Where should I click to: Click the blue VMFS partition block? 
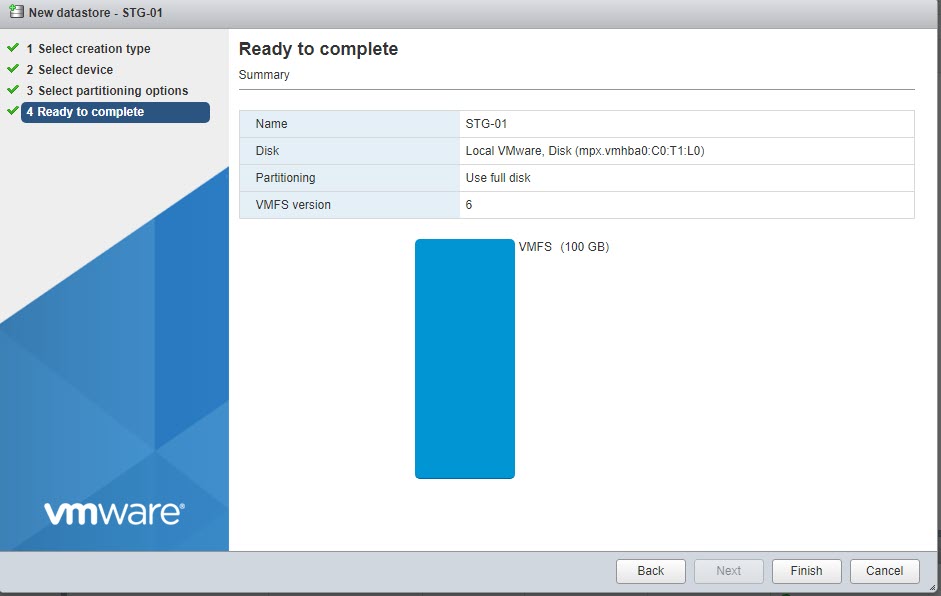pyautogui.click(x=464, y=358)
